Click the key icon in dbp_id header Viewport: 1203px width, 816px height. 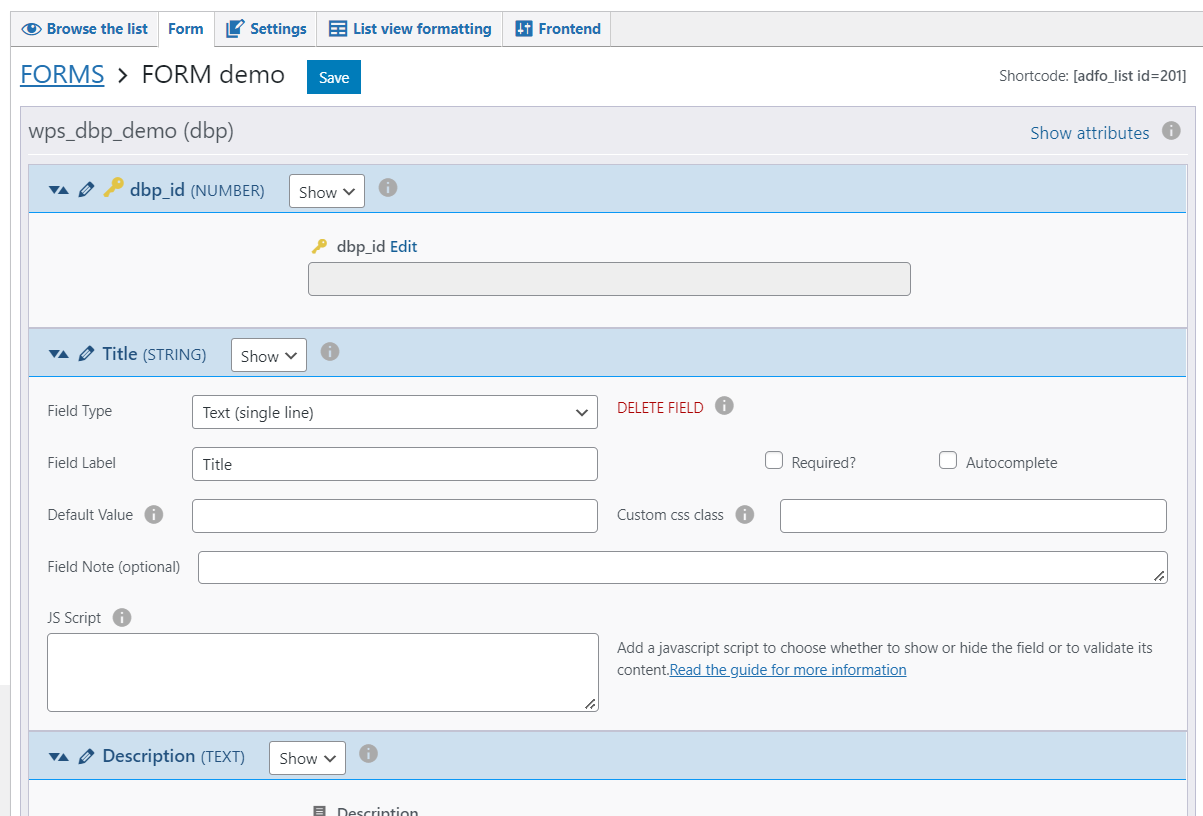tap(113, 187)
